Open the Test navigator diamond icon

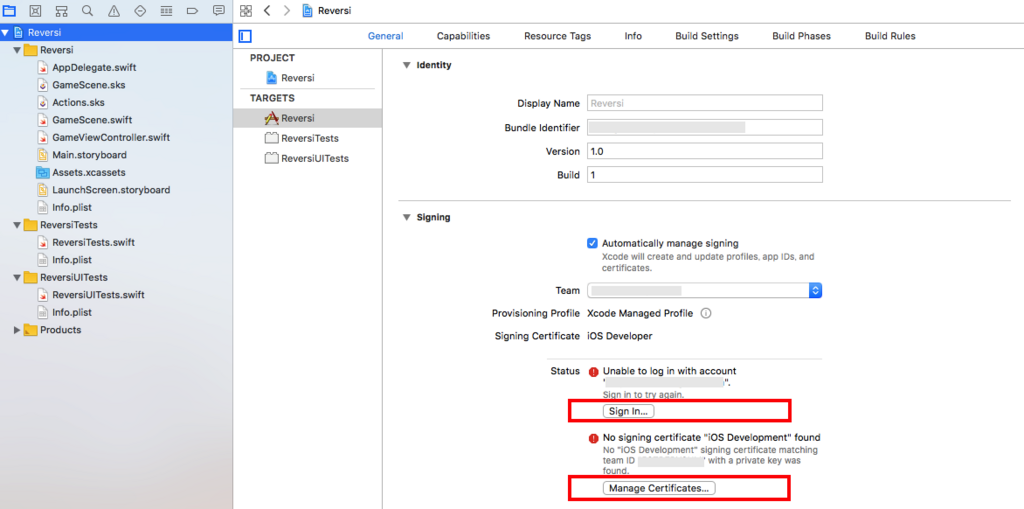(x=140, y=10)
